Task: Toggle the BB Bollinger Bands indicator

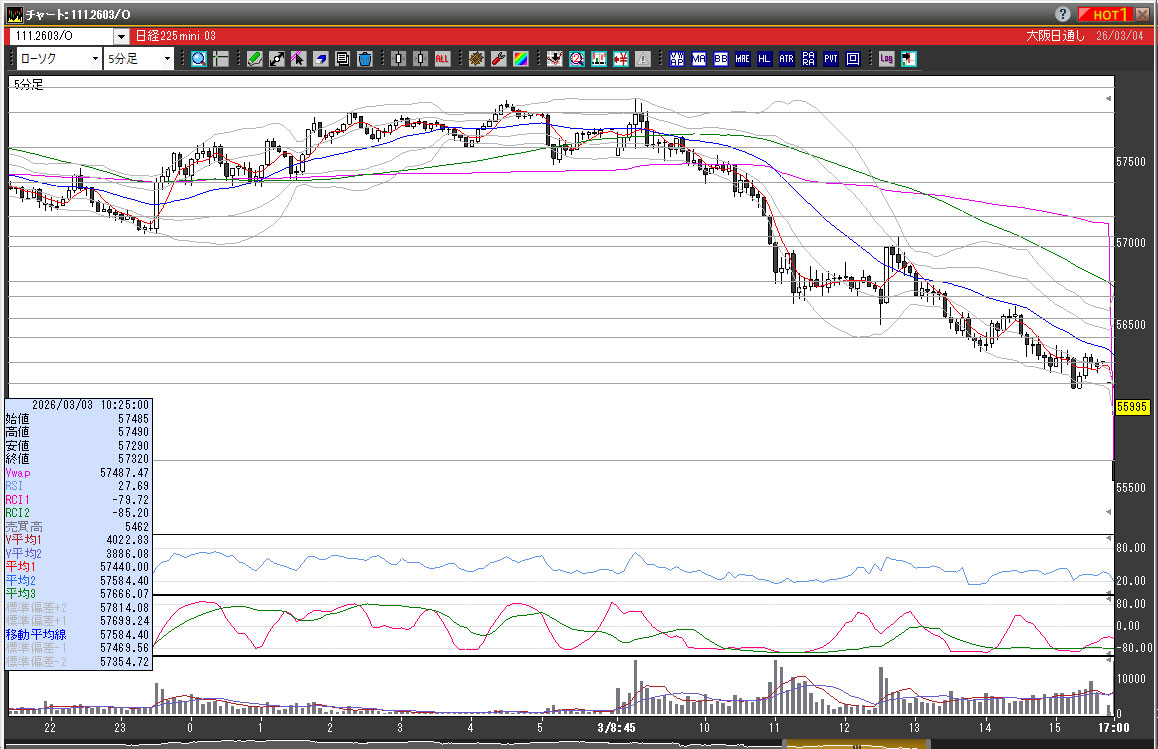Action: click(720, 59)
